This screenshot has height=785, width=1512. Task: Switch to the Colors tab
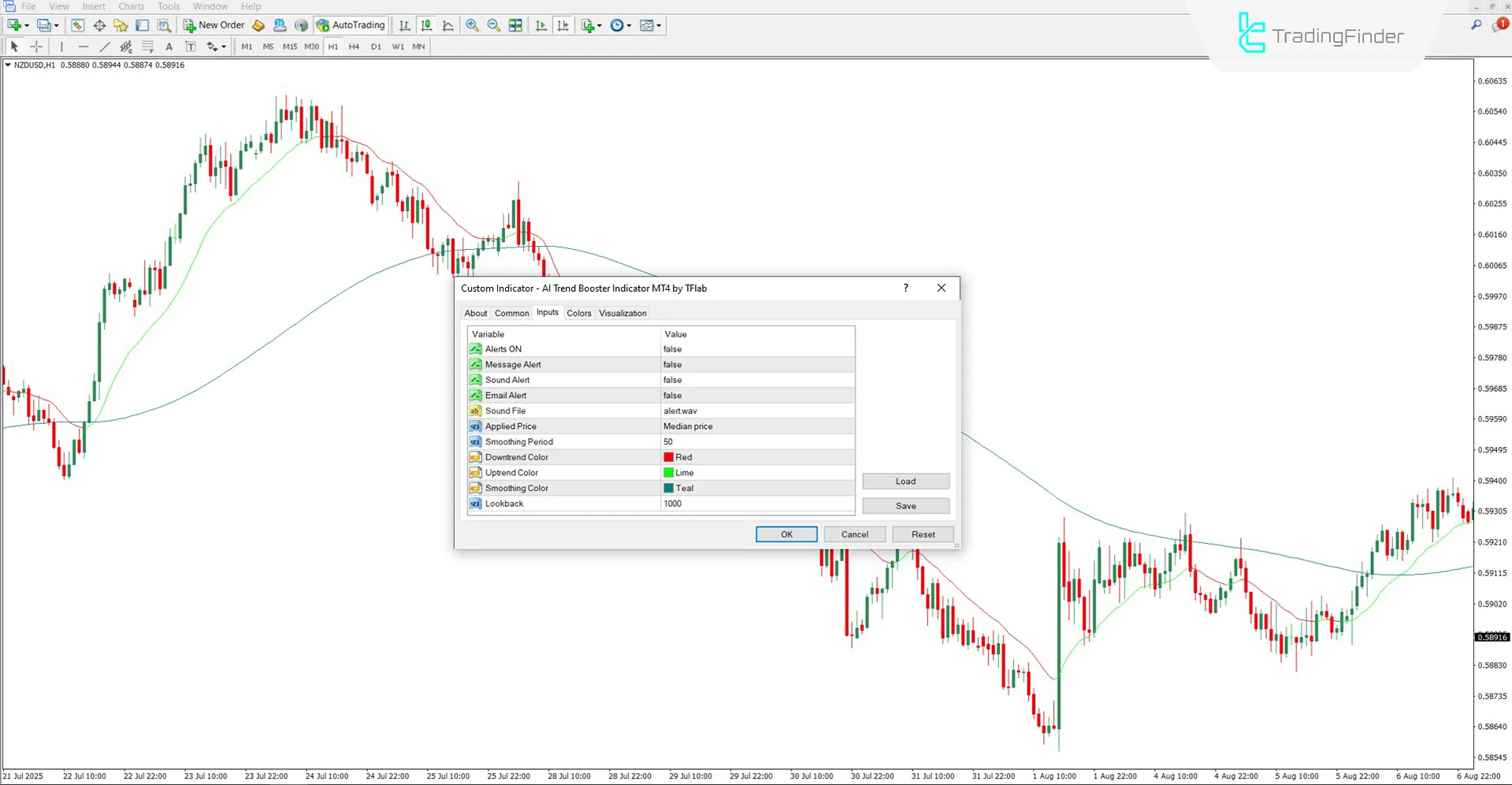[x=579, y=313]
